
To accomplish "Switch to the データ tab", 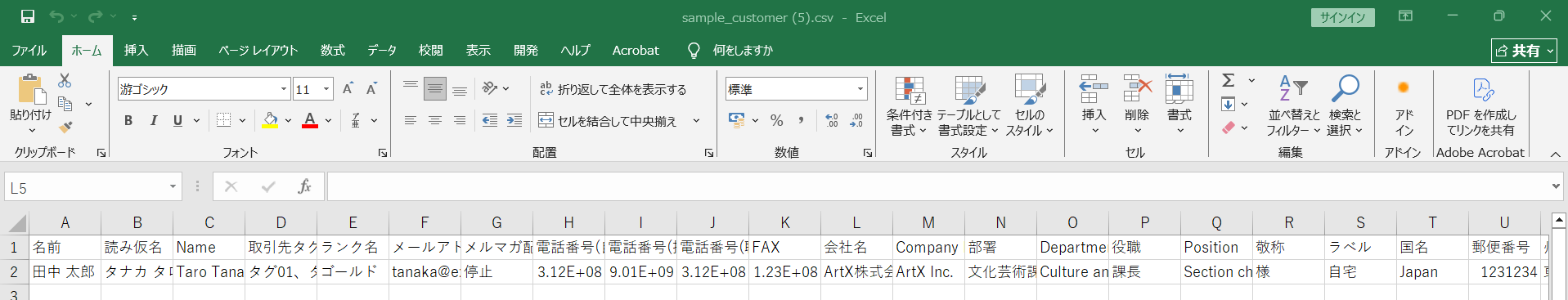I will pos(382,50).
